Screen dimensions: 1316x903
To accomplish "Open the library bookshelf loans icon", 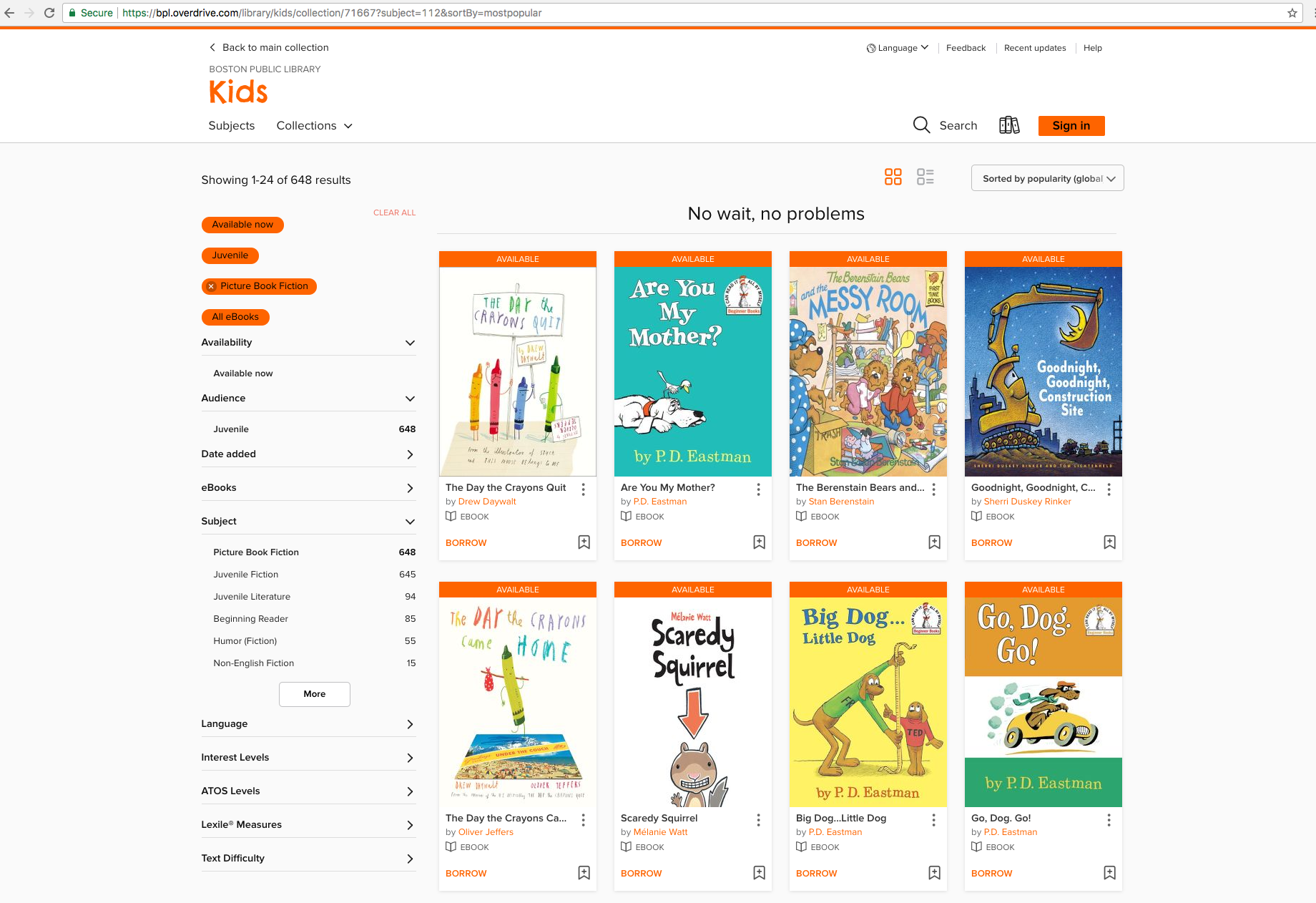I will click(x=1009, y=126).
